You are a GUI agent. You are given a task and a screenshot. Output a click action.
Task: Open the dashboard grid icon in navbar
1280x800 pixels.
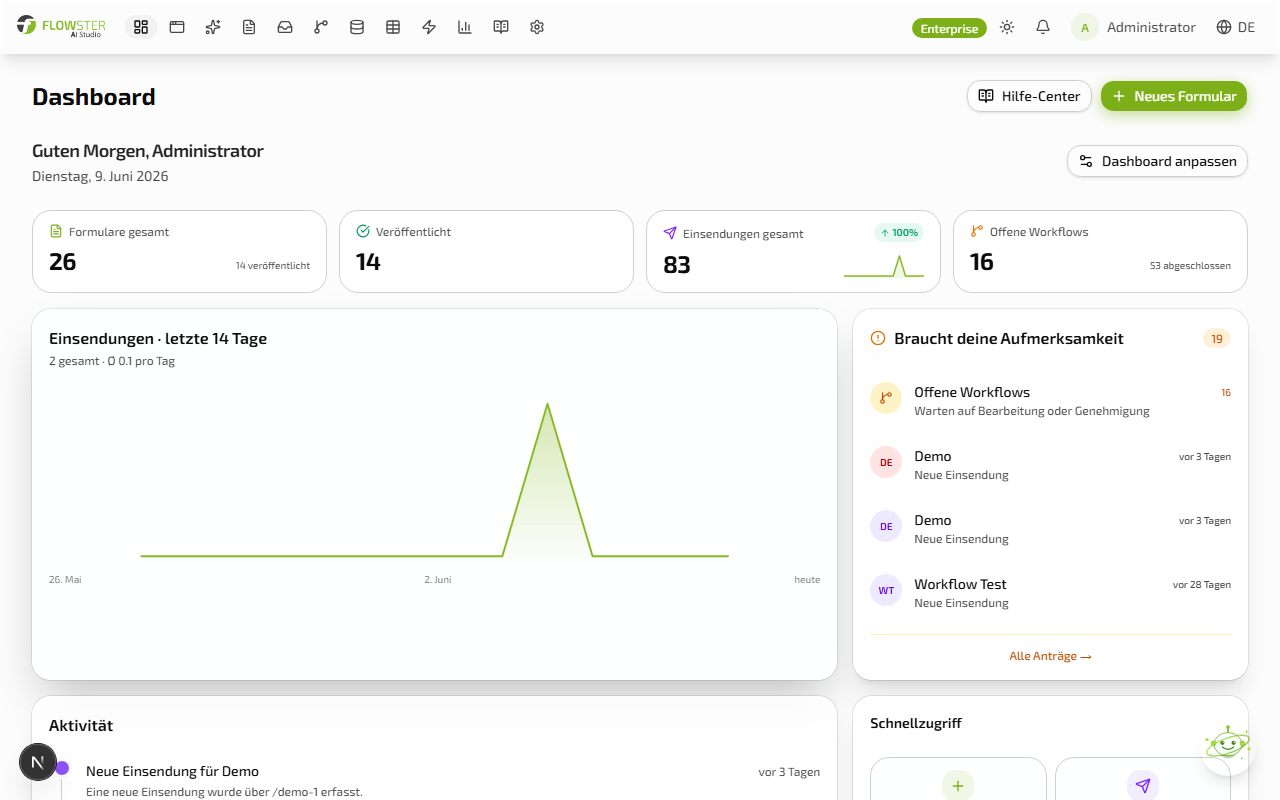[x=141, y=27]
